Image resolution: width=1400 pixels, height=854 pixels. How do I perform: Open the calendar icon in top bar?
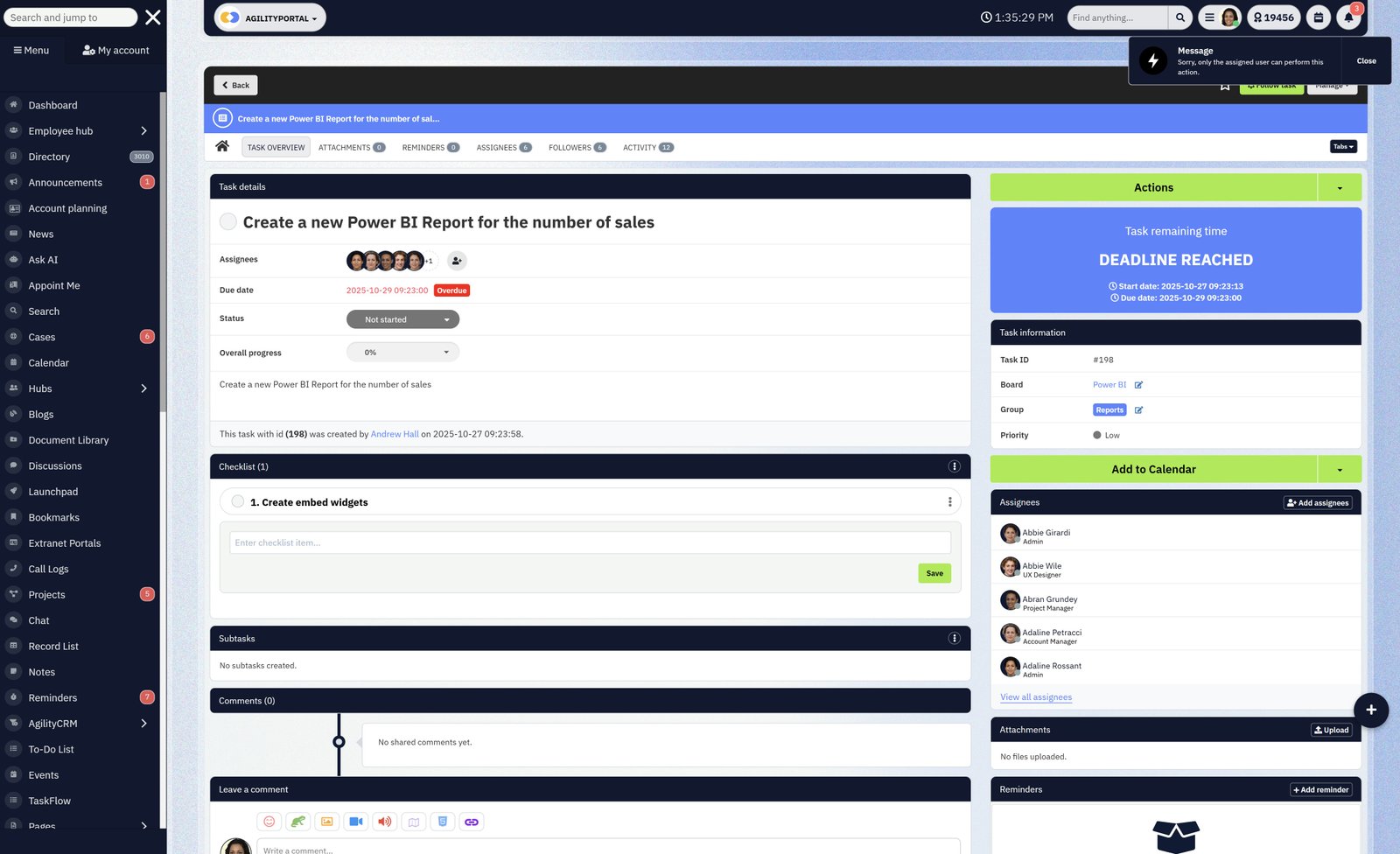click(1319, 17)
